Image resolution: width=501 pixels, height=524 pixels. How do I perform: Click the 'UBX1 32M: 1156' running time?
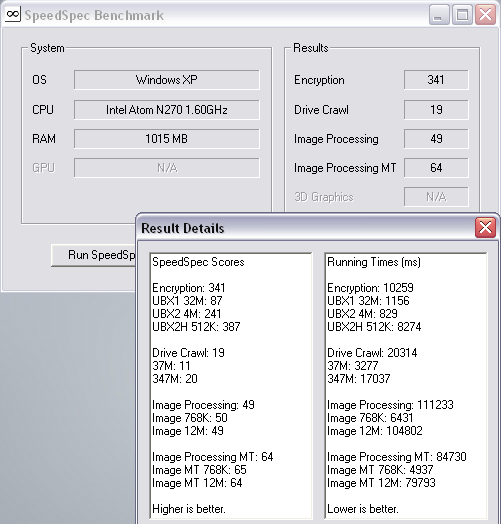(368, 301)
